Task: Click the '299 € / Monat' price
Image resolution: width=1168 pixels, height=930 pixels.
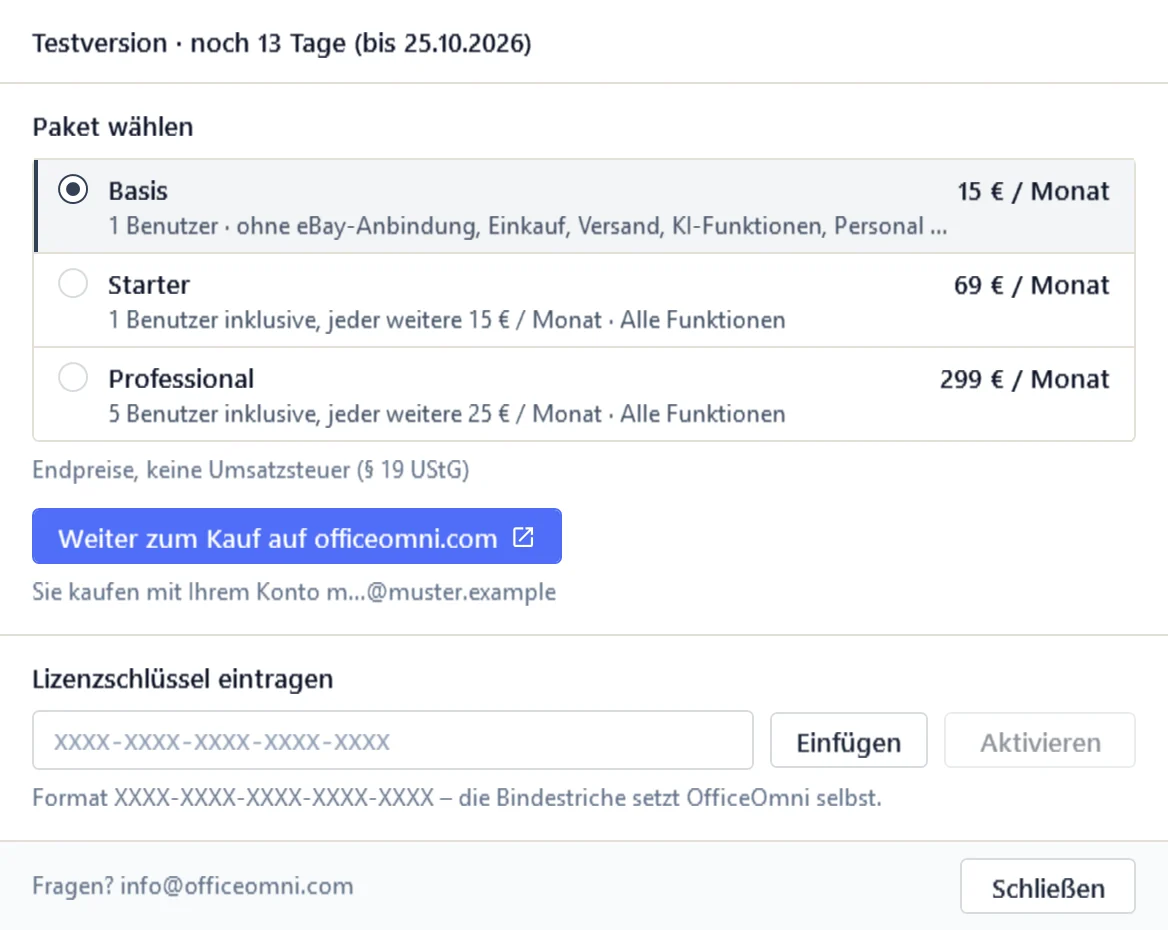Action: pyautogui.click(x=1024, y=379)
